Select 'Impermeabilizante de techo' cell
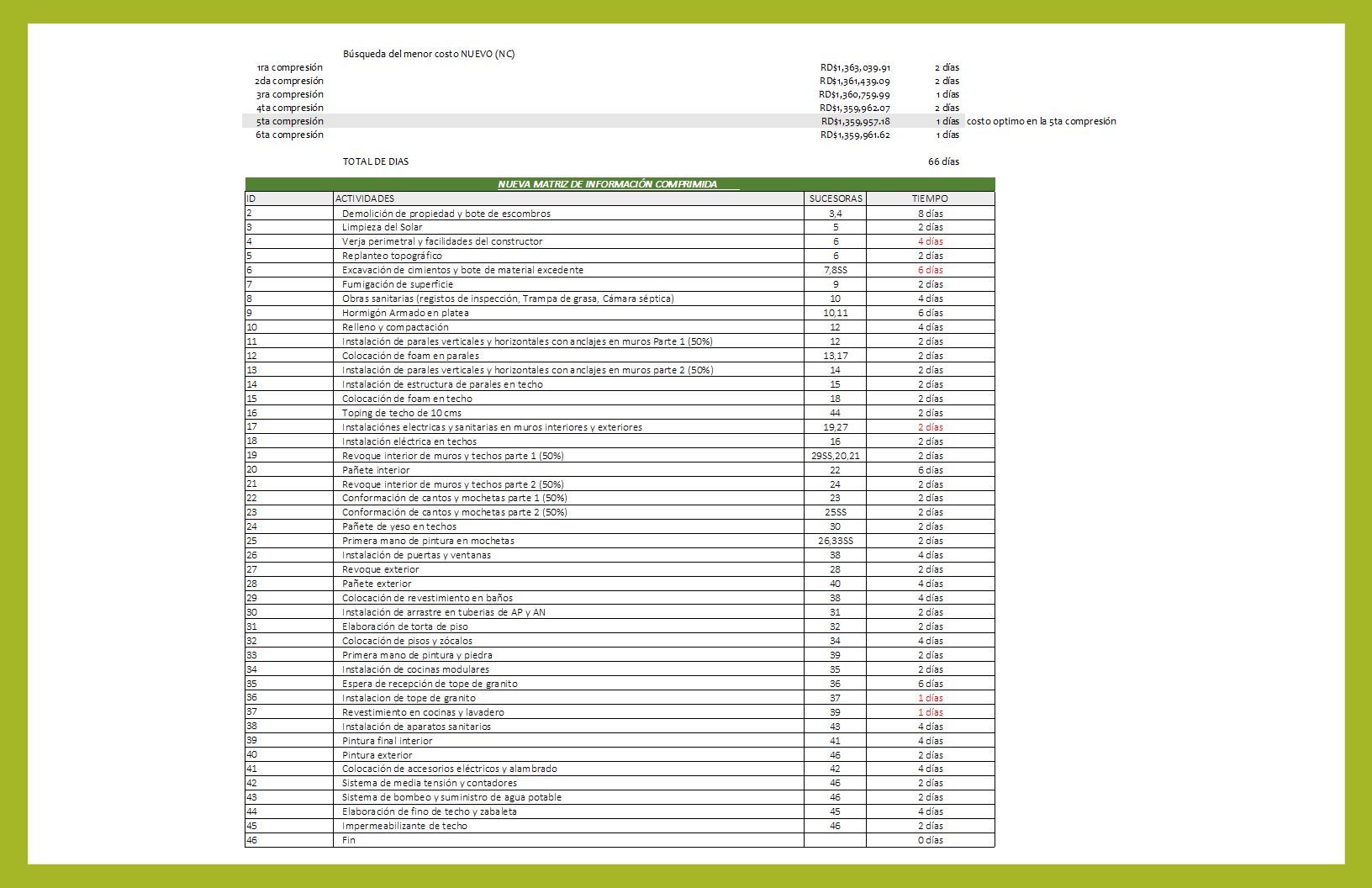Viewport: 1372px width, 888px height. (568, 826)
